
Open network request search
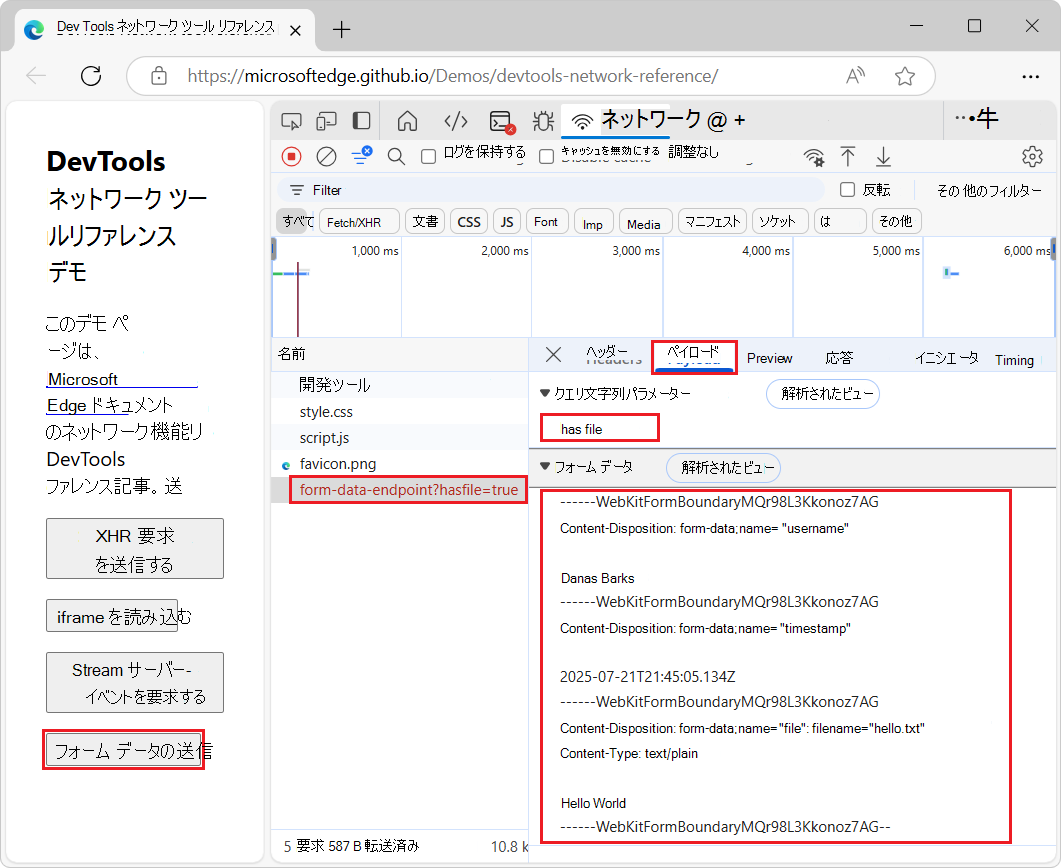pos(396,157)
